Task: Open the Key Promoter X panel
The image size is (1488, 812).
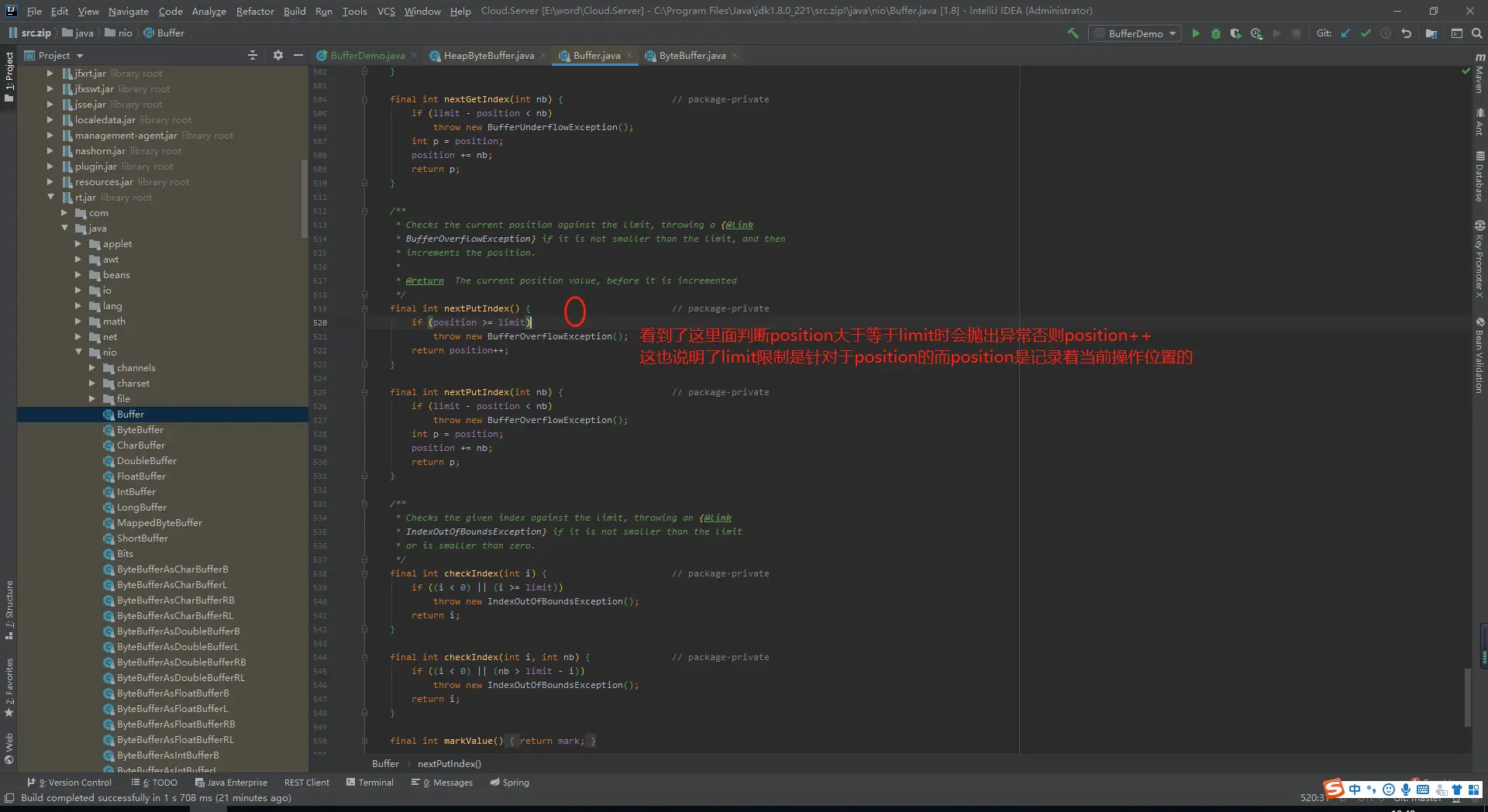Action: click(1479, 259)
